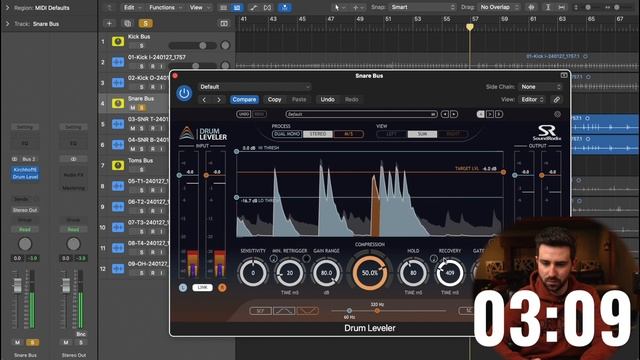Toggle the note sync icon near Recovery
The image size is (640, 360).
click(433, 258)
